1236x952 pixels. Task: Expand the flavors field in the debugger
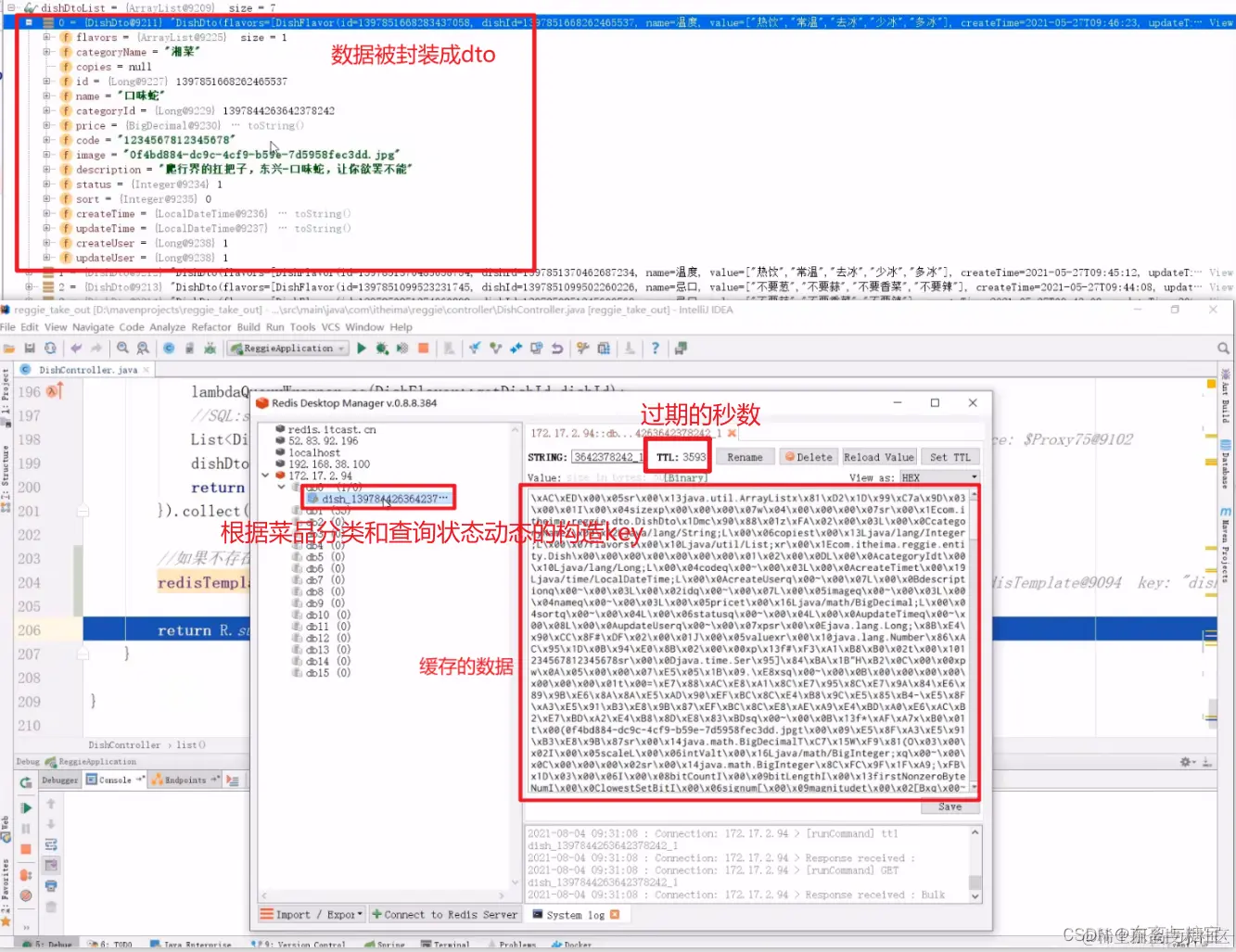46,38
